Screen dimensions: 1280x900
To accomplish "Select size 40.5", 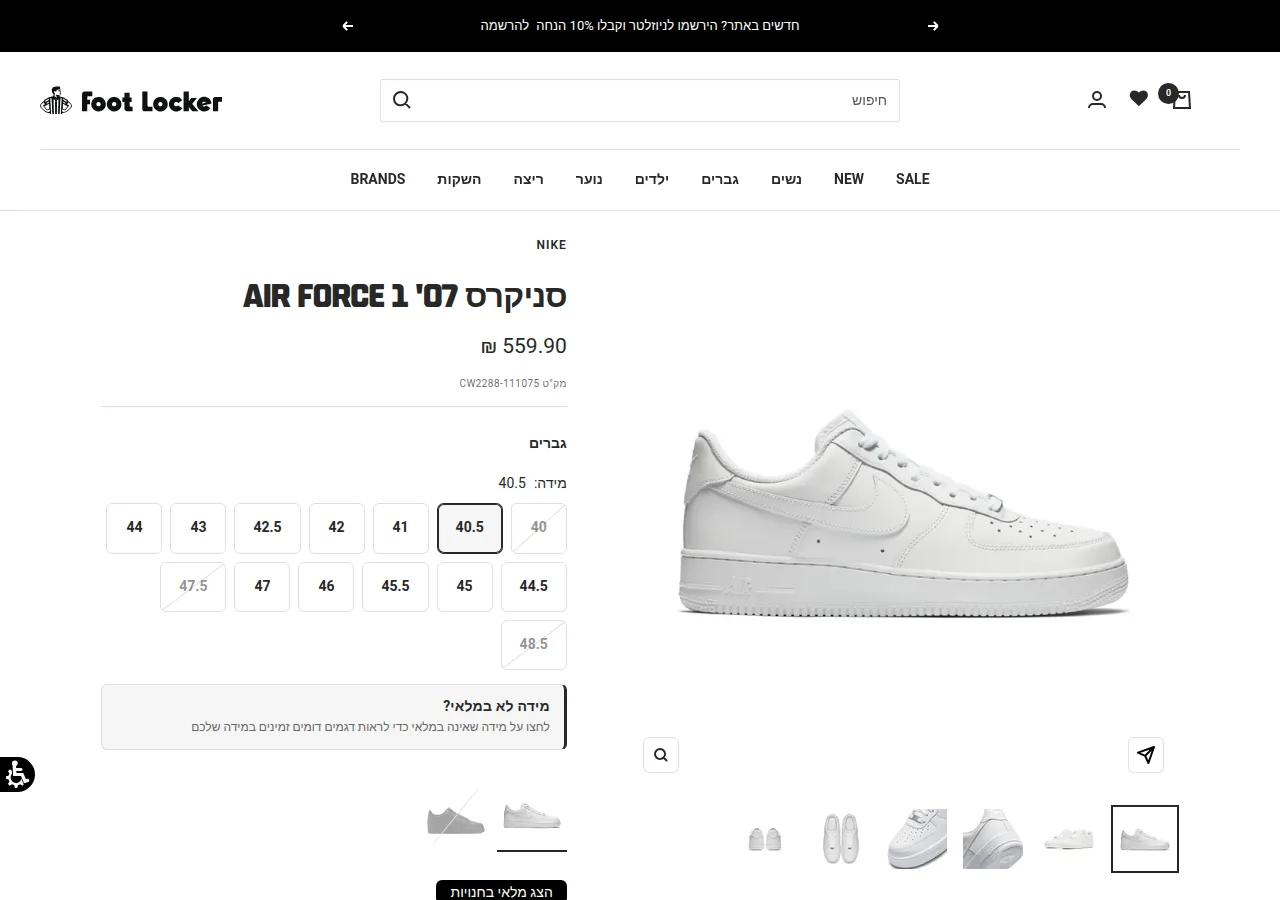I will (x=470, y=528).
